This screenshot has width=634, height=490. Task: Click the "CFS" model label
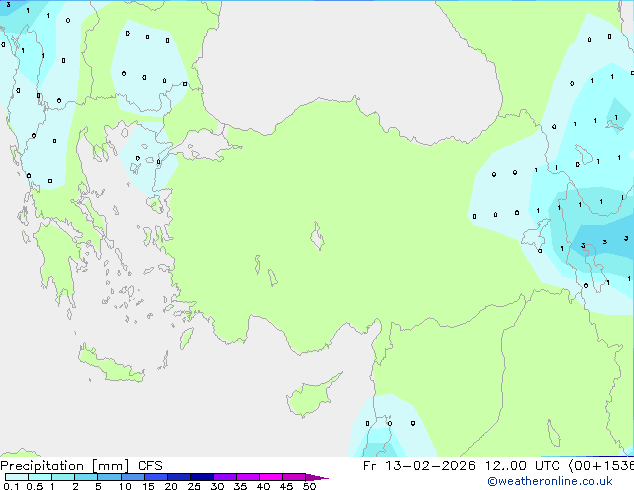click(150, 466)
